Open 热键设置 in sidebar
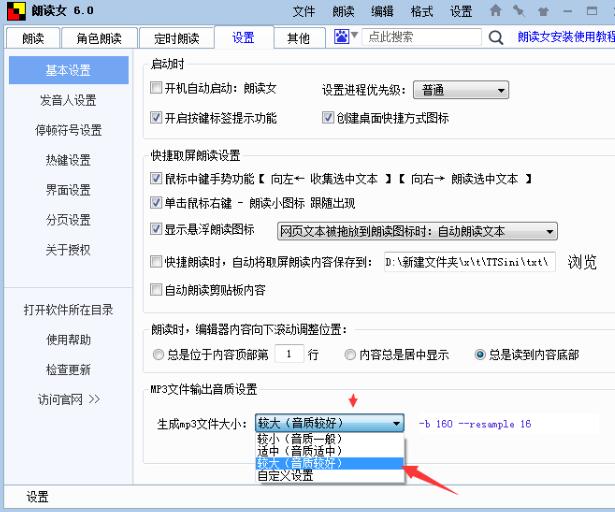The image size is (615, 512). click(x=68, y=160)
